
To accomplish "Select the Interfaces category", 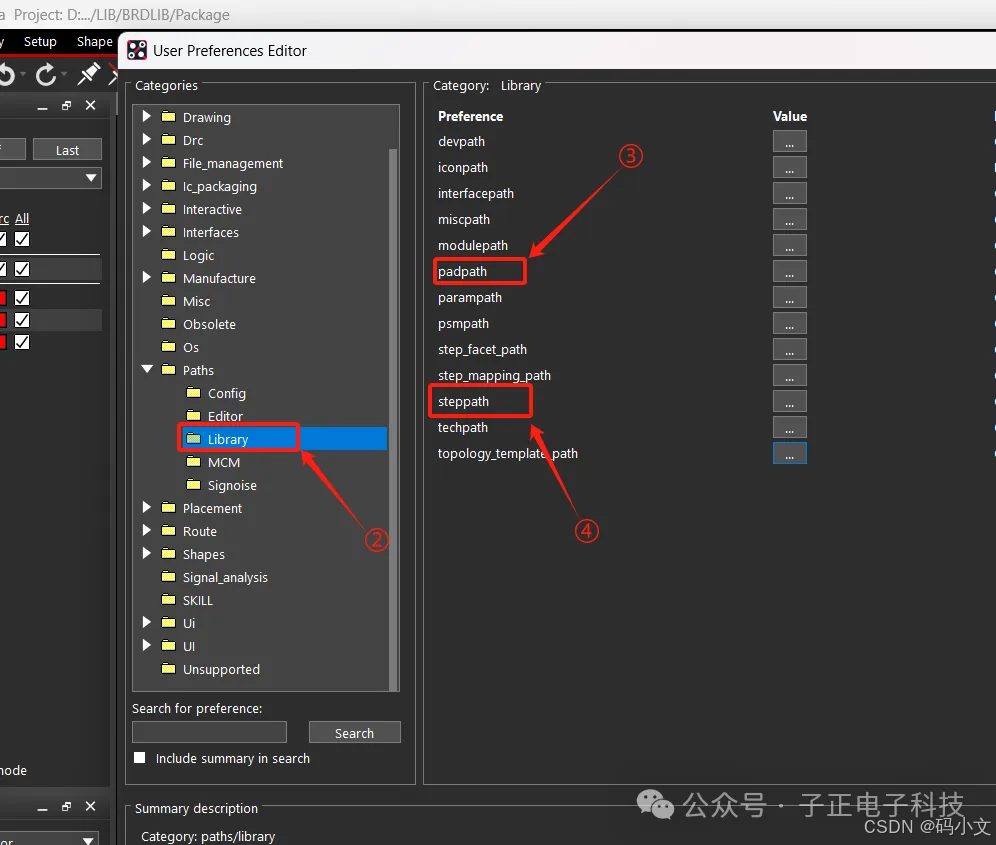I will click(211, 232).
